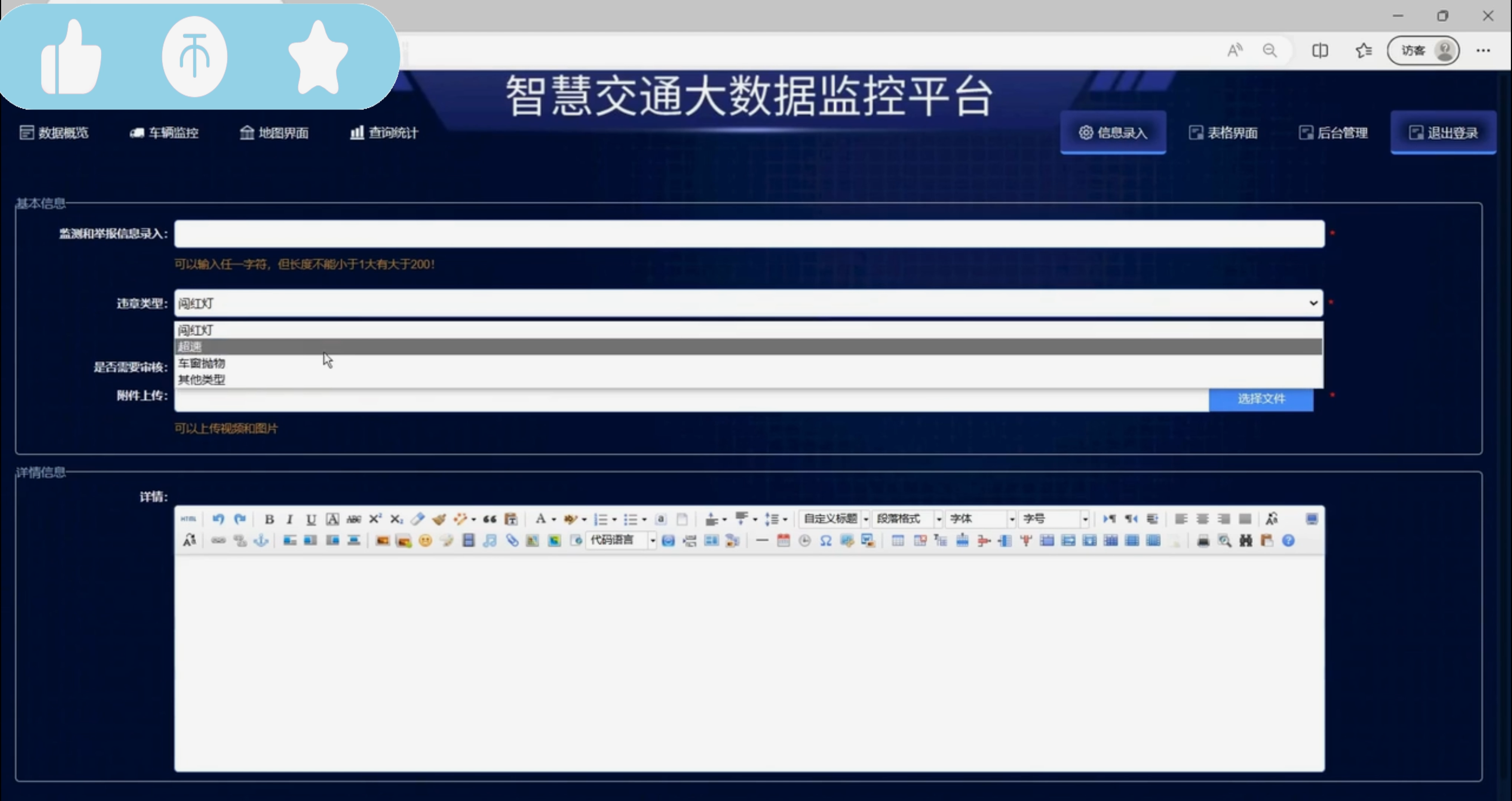Click the print icon in editor toolbar
This screenshot has height=801, width=1512.
pos(1203,540)
